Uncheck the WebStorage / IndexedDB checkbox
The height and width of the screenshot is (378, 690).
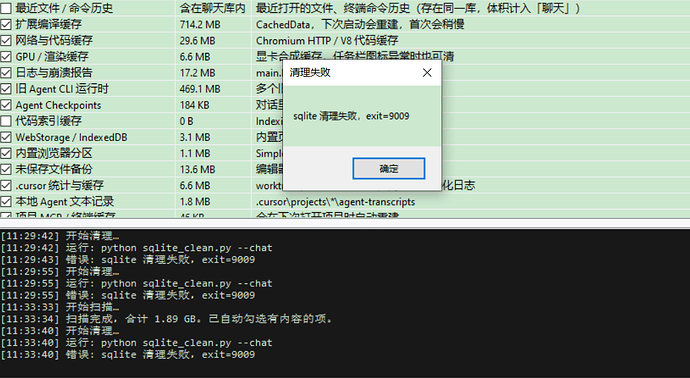click(6, 137)
